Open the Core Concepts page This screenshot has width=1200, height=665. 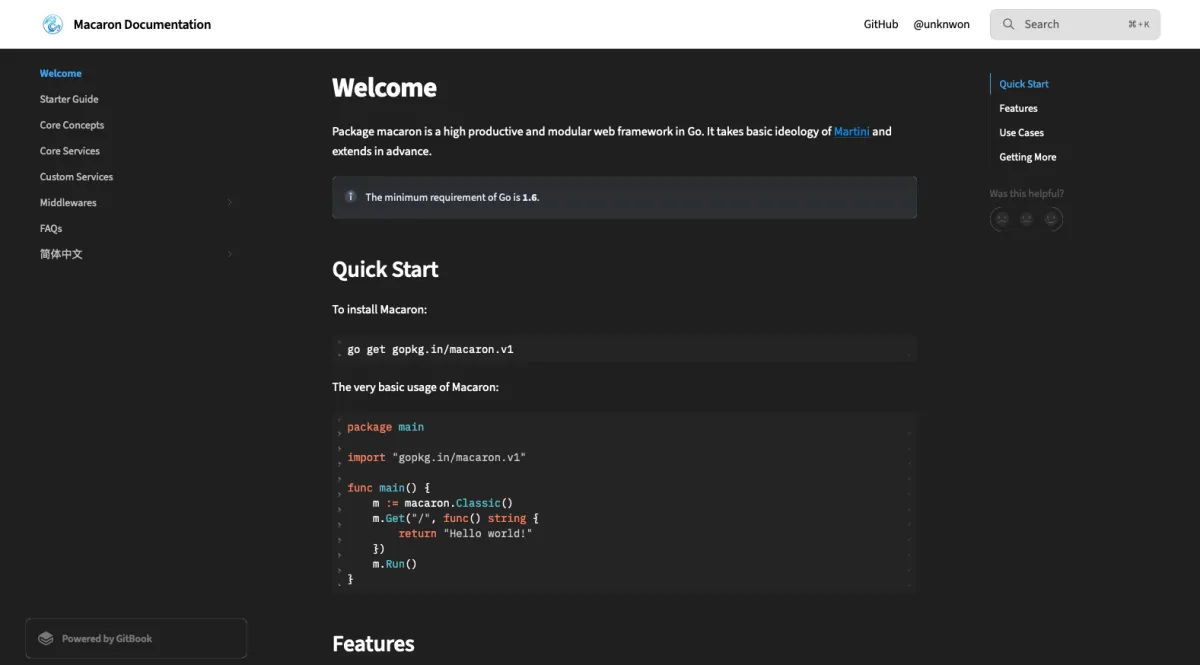tap(72, 125)
